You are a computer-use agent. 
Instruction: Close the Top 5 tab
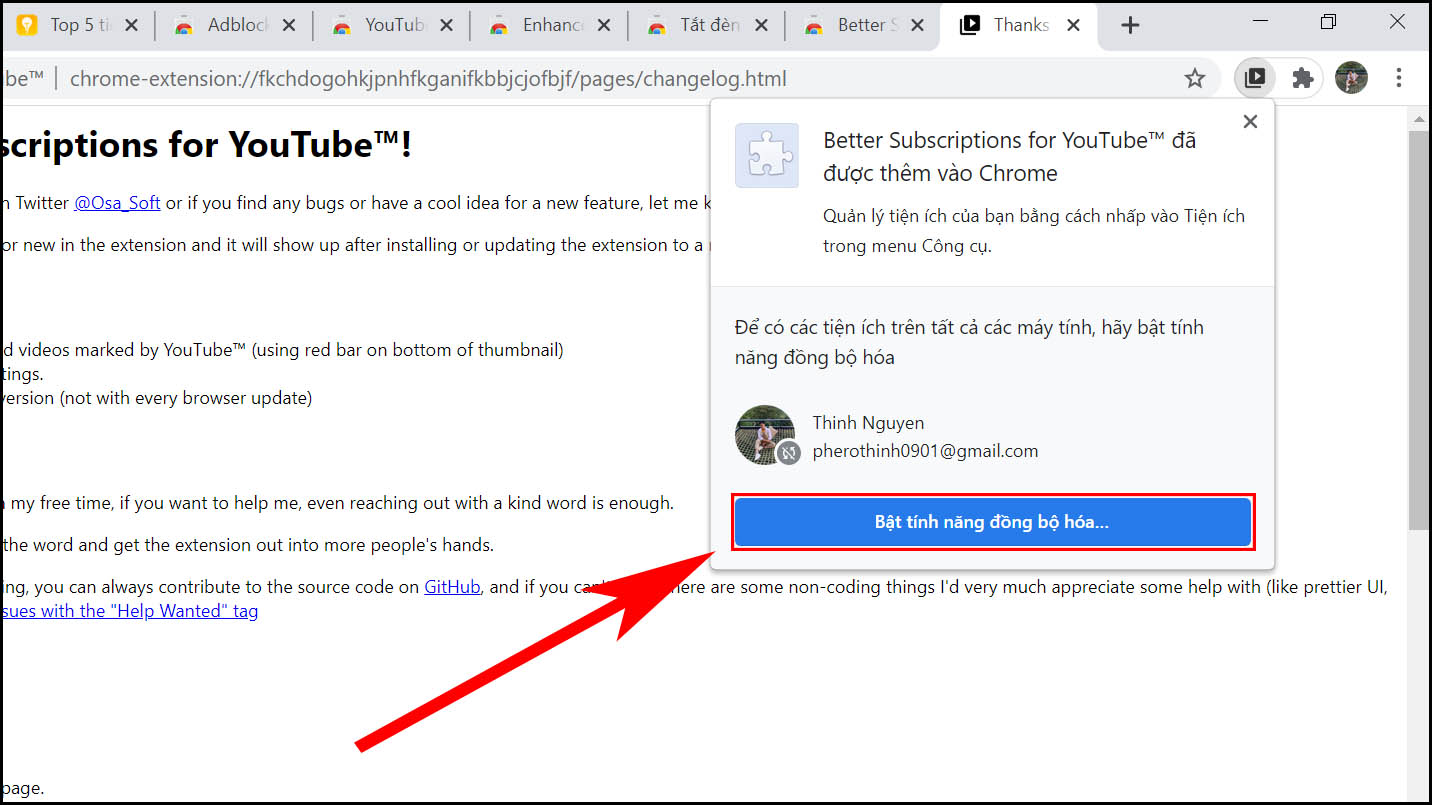(131, 26)
